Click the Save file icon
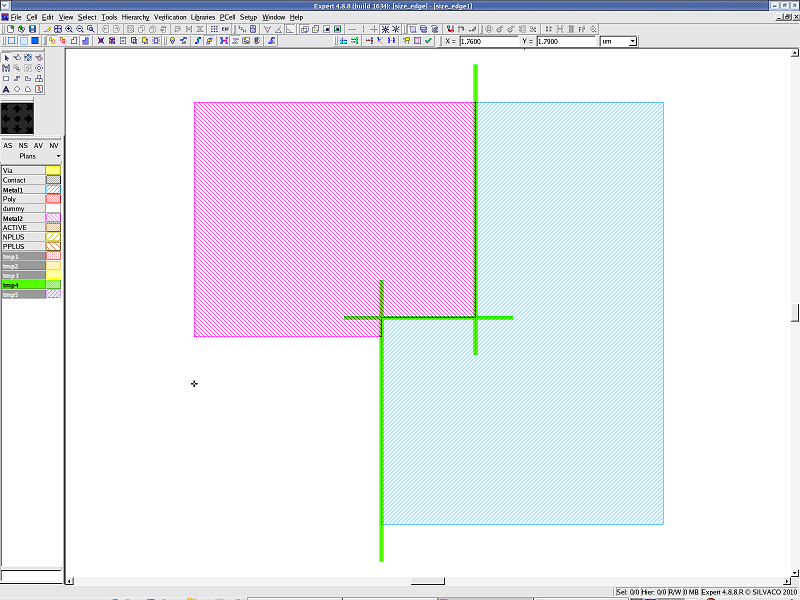 (x=33, y=29)
